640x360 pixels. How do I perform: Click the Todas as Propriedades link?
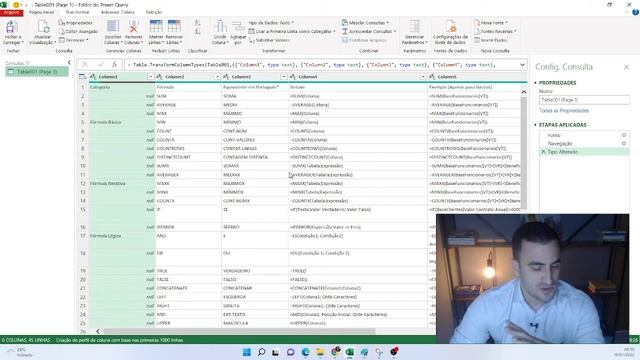click(x=564, y=111)
